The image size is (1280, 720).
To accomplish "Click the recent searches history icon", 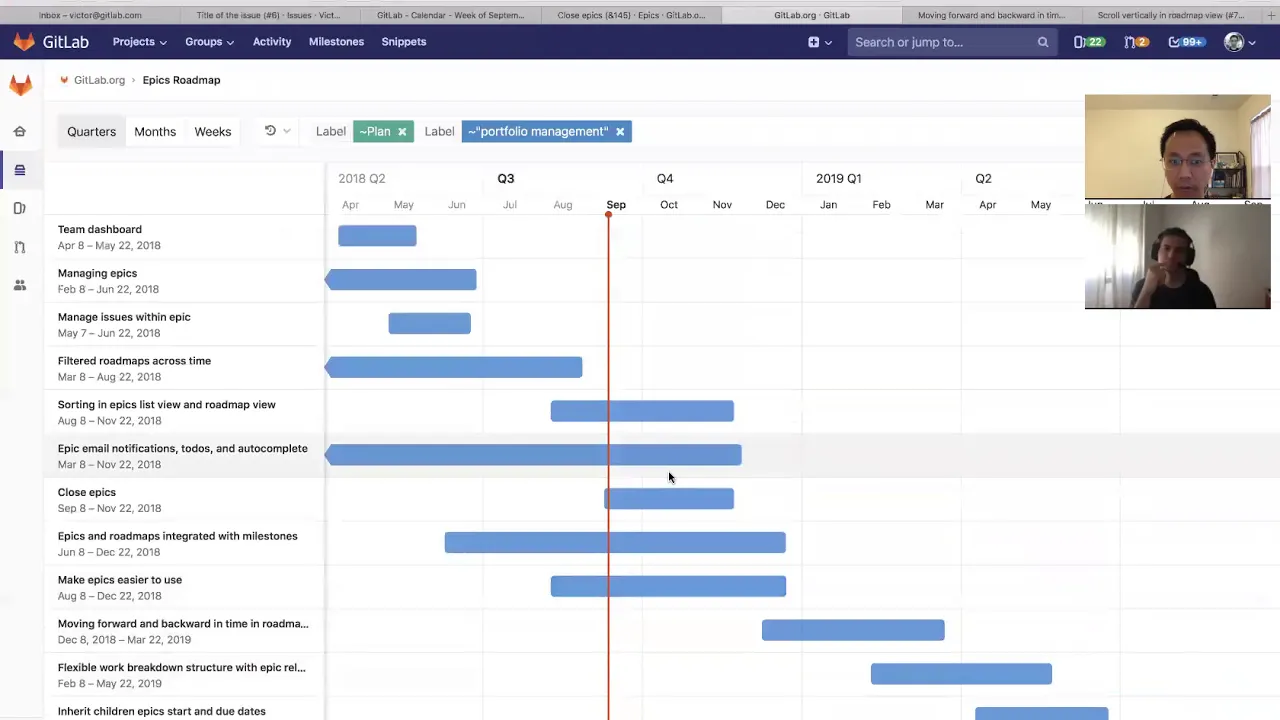I will tap(270, 131).
